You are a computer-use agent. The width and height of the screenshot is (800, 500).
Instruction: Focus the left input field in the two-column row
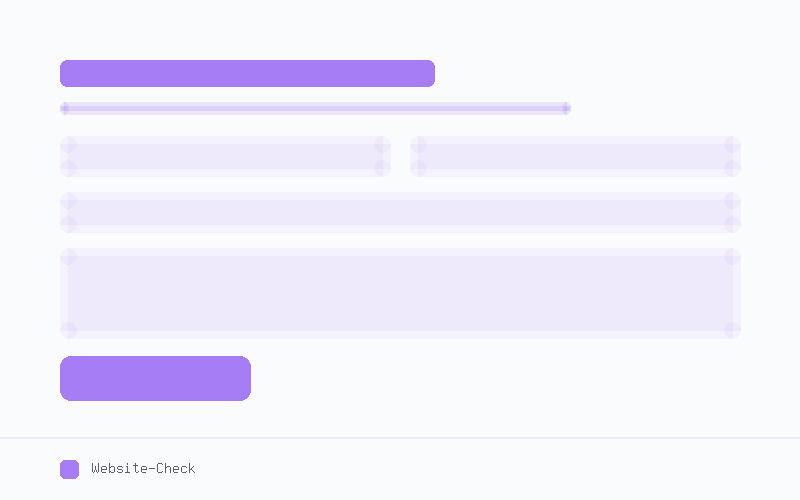tap(226, 157)
